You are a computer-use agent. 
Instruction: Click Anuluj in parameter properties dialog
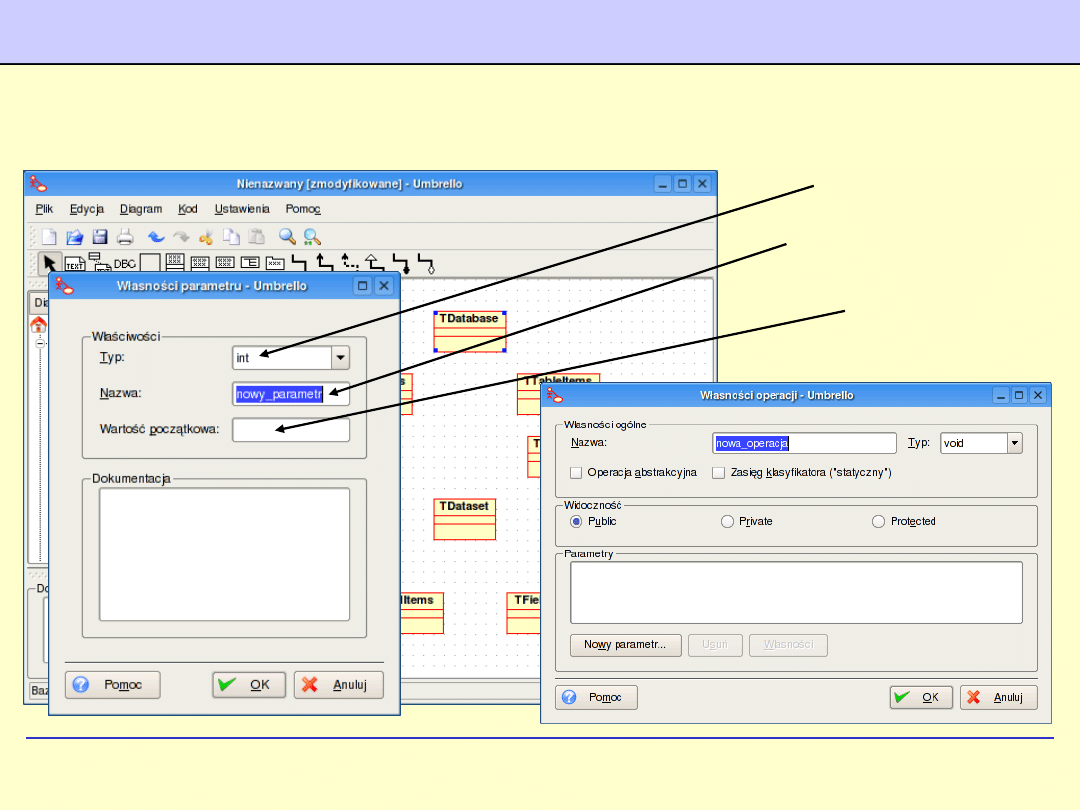(x=338, y=685)
